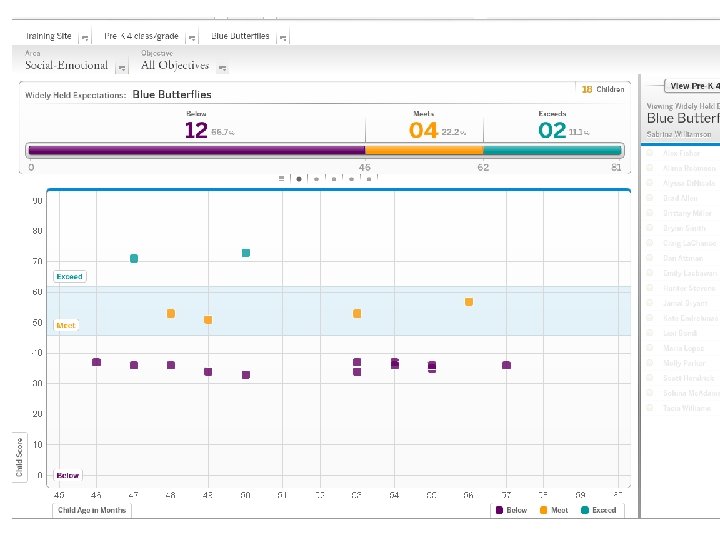Toggle the circle next to Molly Parker
The image size is (720, 540).
(650, 363)
